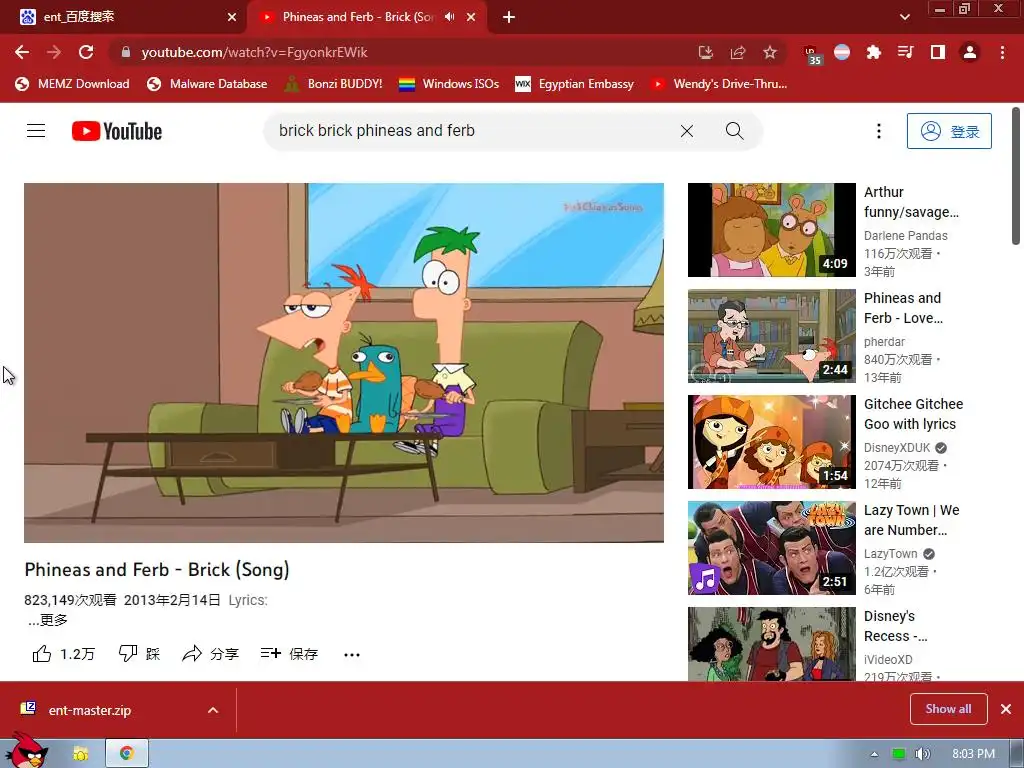This screenshot has height=768, width=1024.
Task: Close the downloads bar
Action: coord(1006,709)
